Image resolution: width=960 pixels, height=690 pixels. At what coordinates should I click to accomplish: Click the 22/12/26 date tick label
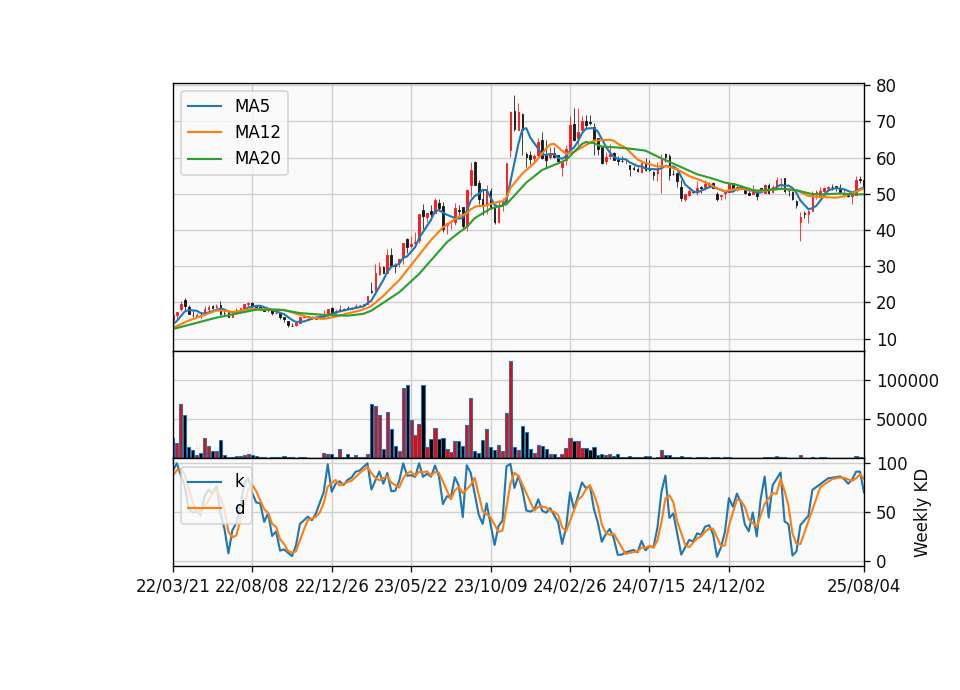pos(332,586)
